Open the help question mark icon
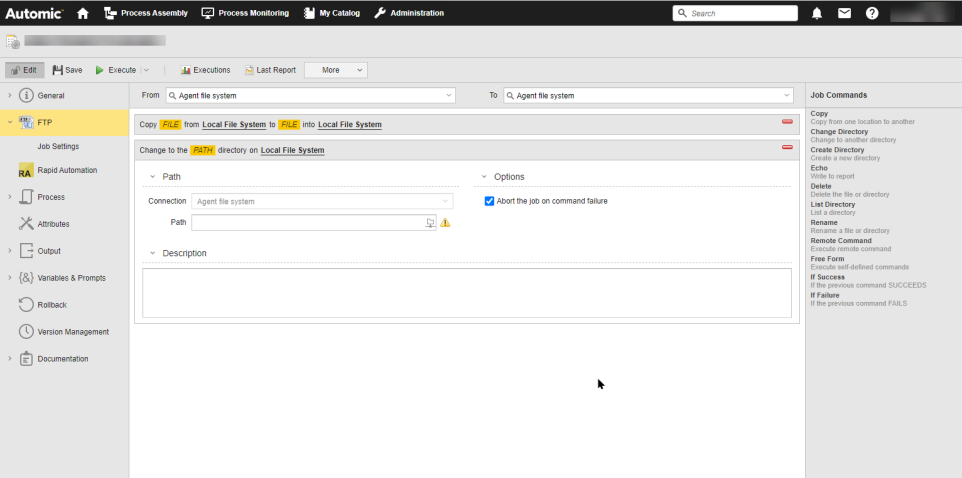This screenshot has width=962, height=478. [x=872, y=13]
